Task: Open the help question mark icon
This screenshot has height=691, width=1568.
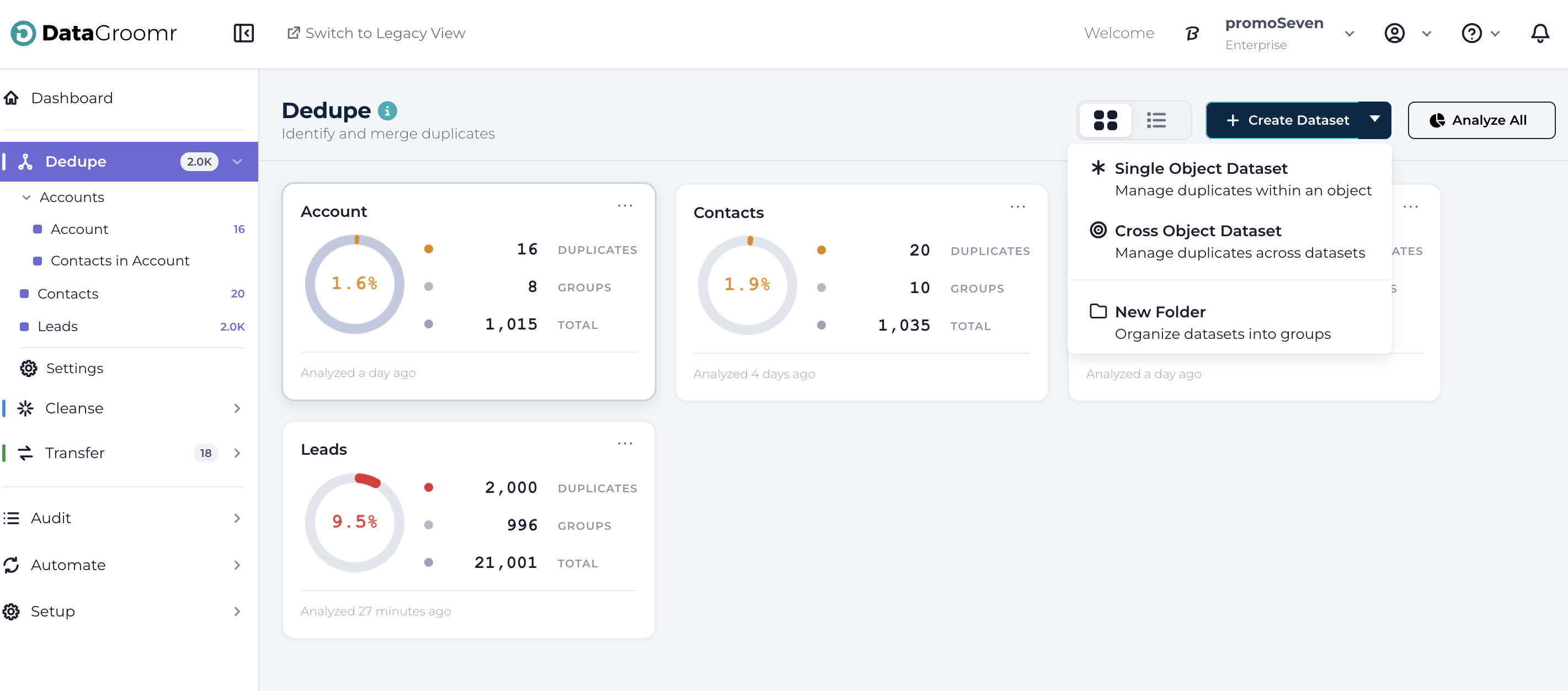Action: click(1471, 33)
